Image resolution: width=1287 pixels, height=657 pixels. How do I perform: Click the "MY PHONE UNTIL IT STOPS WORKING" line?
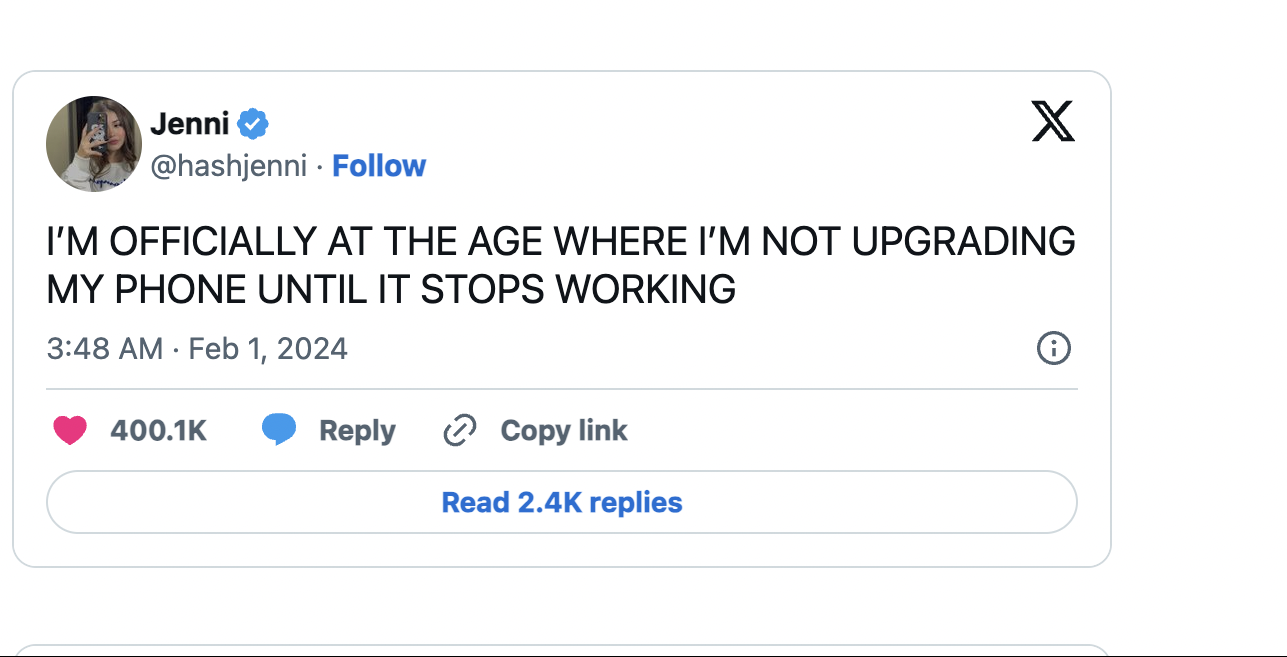click(x=391, y=289)
